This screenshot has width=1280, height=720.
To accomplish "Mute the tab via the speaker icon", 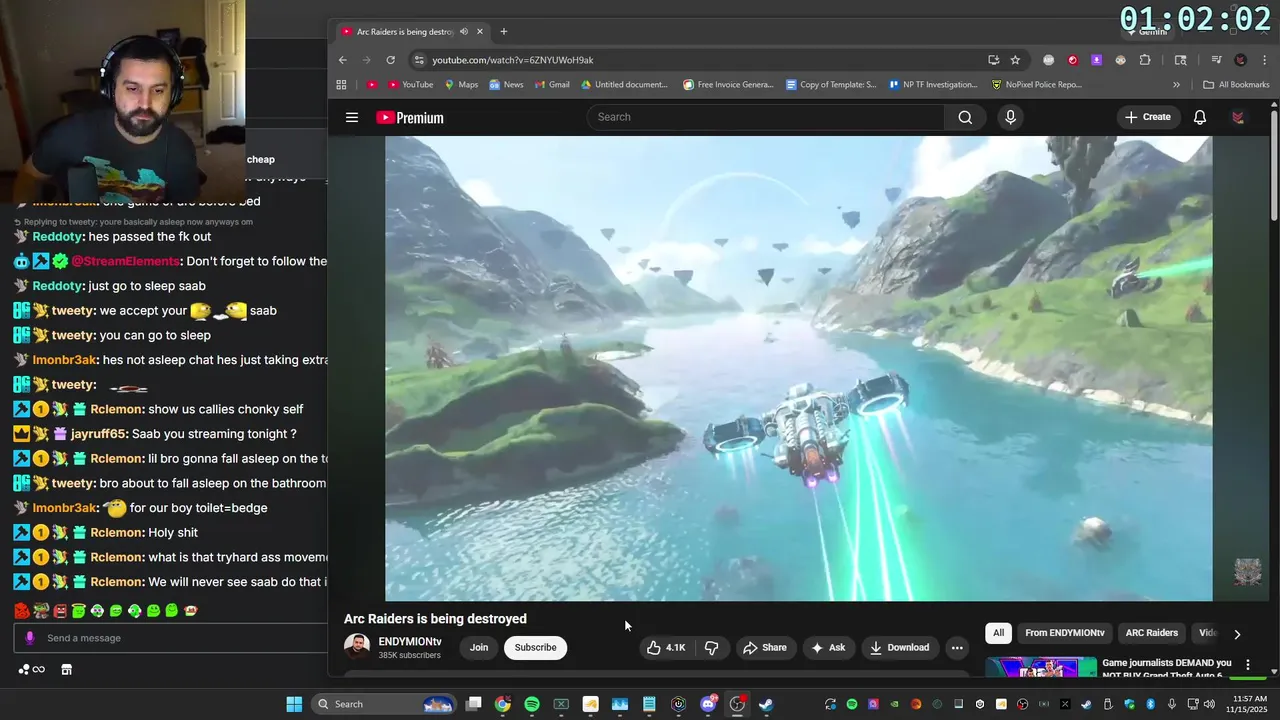I will [x=464, y=32].
